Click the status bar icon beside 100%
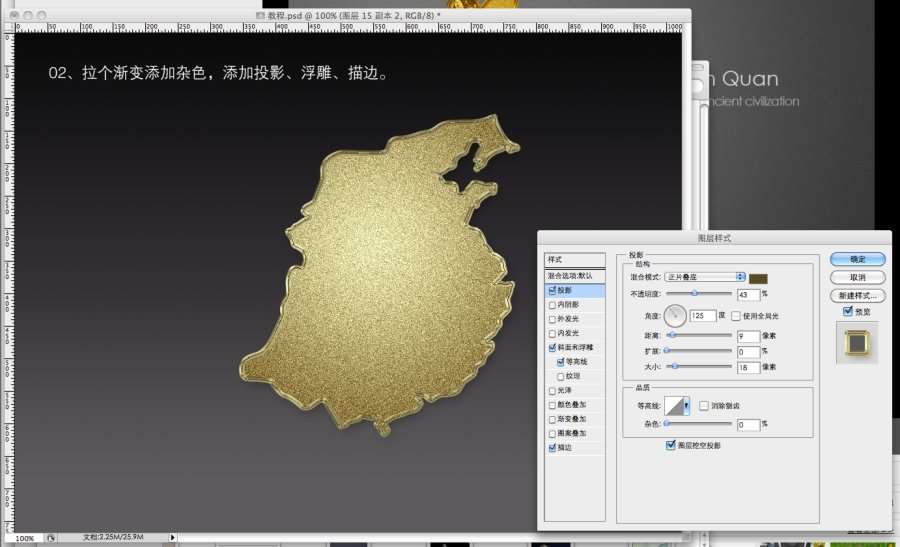This screenshot has width=900, height=547. pyautogui.click(x=51, y=538)
